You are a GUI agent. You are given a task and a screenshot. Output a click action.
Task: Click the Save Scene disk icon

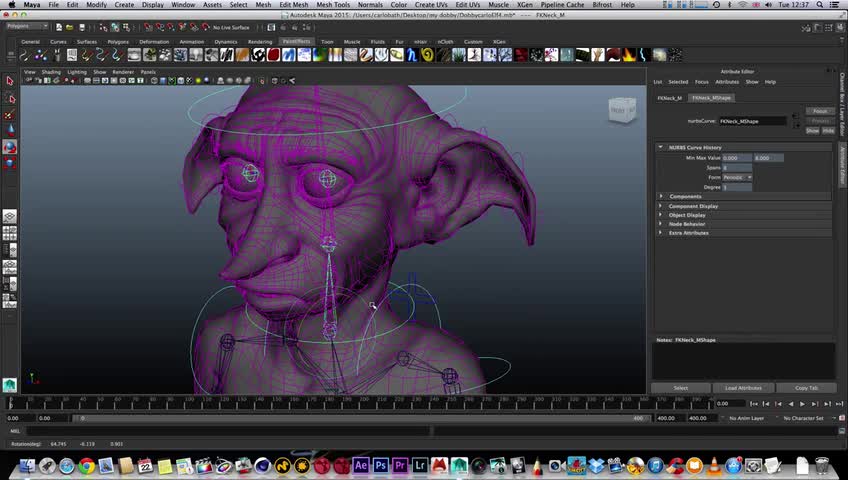82,27
